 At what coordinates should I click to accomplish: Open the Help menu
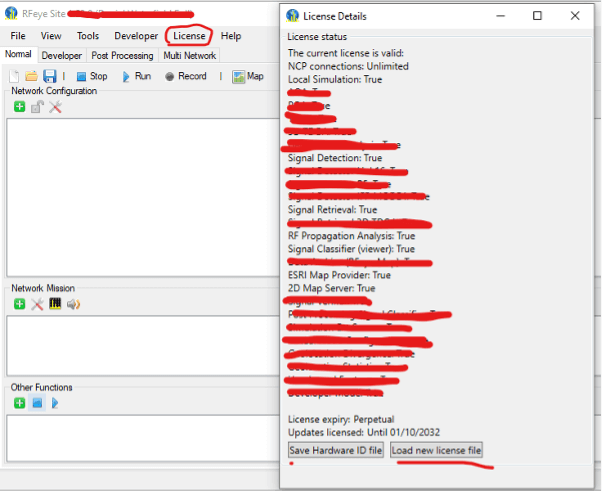[231, 36]
